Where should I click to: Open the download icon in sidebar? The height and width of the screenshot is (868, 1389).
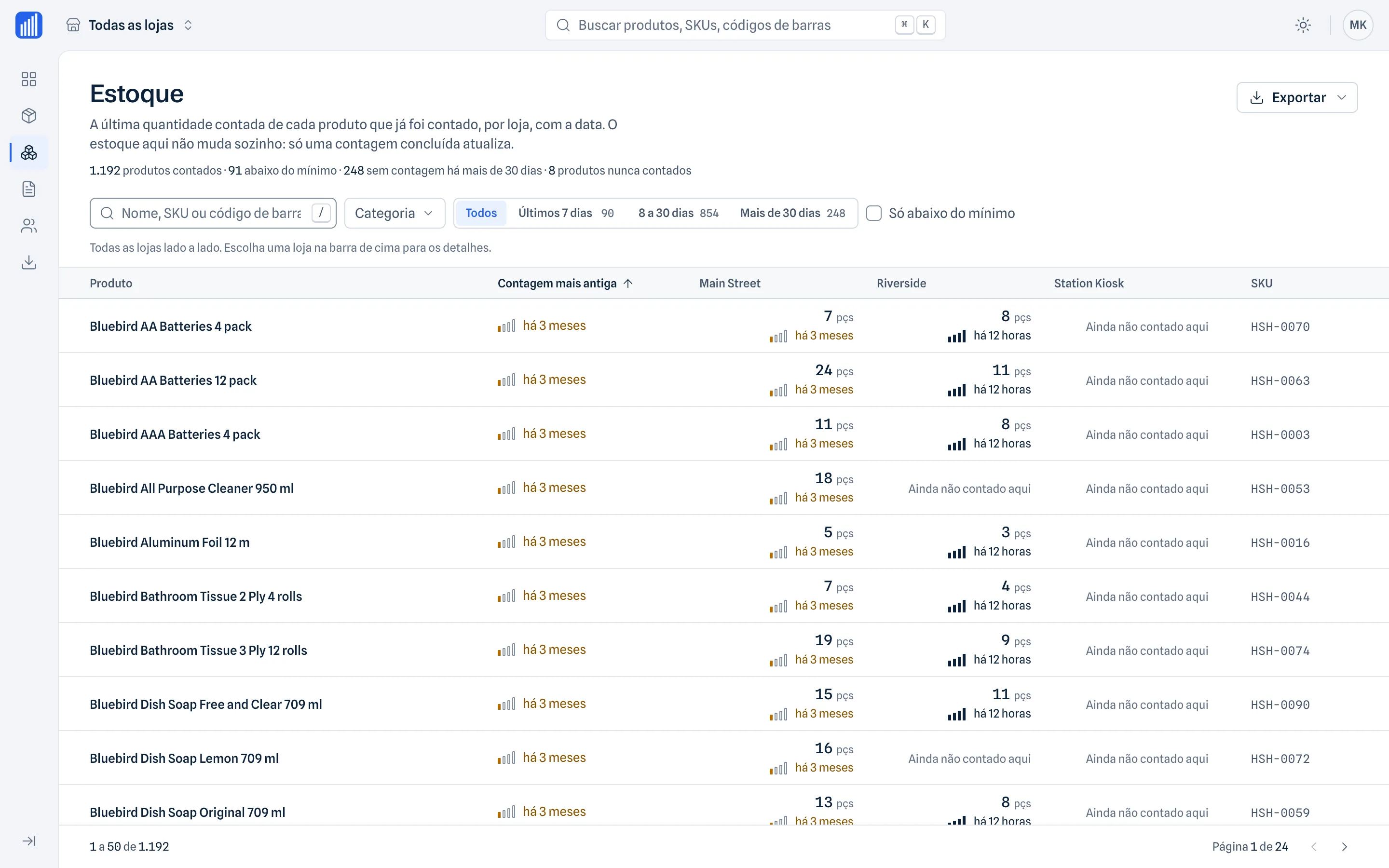point(29,262)
